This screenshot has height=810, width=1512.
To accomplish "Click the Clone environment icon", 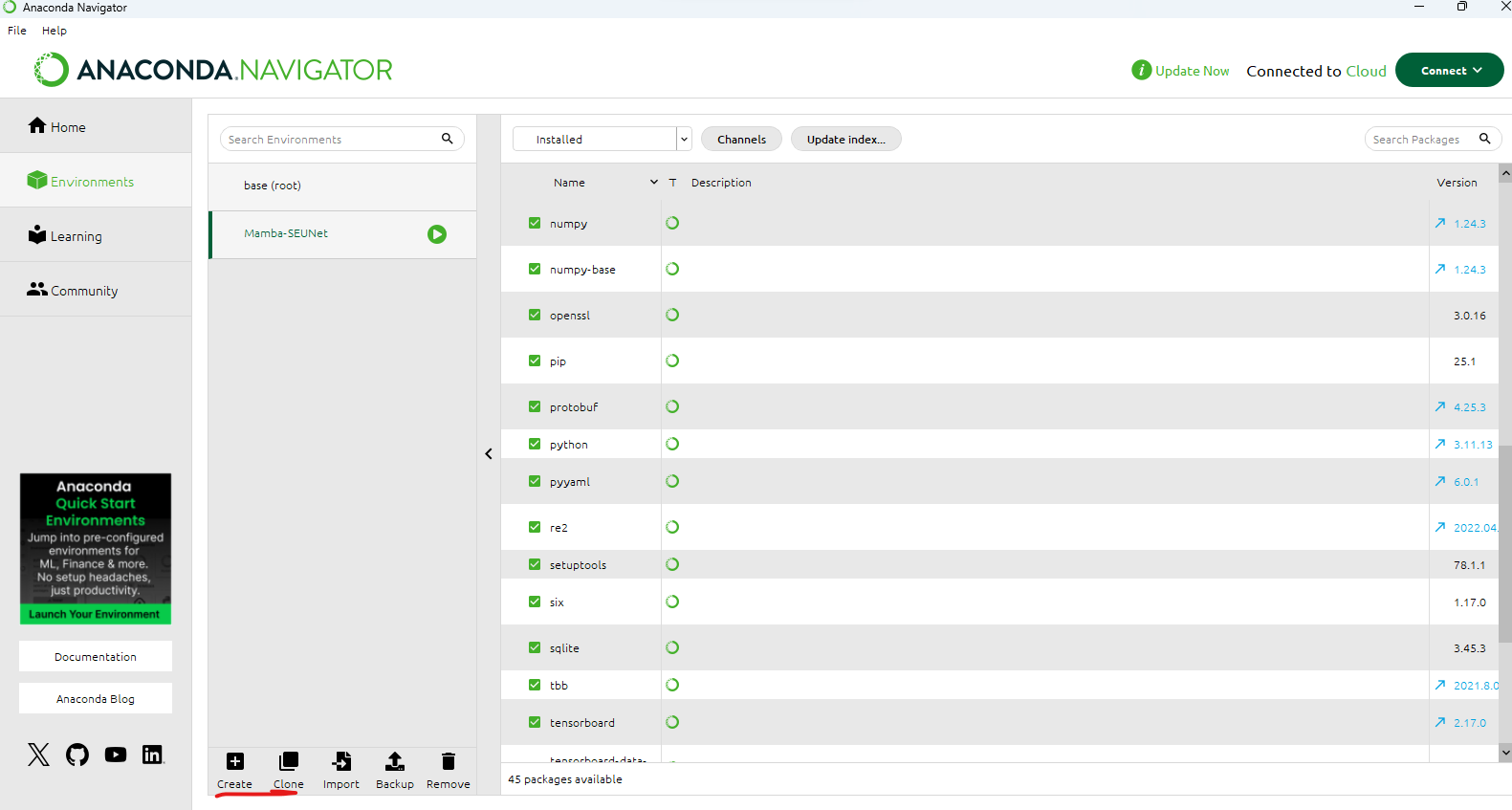I will click(x=289, y=761).
